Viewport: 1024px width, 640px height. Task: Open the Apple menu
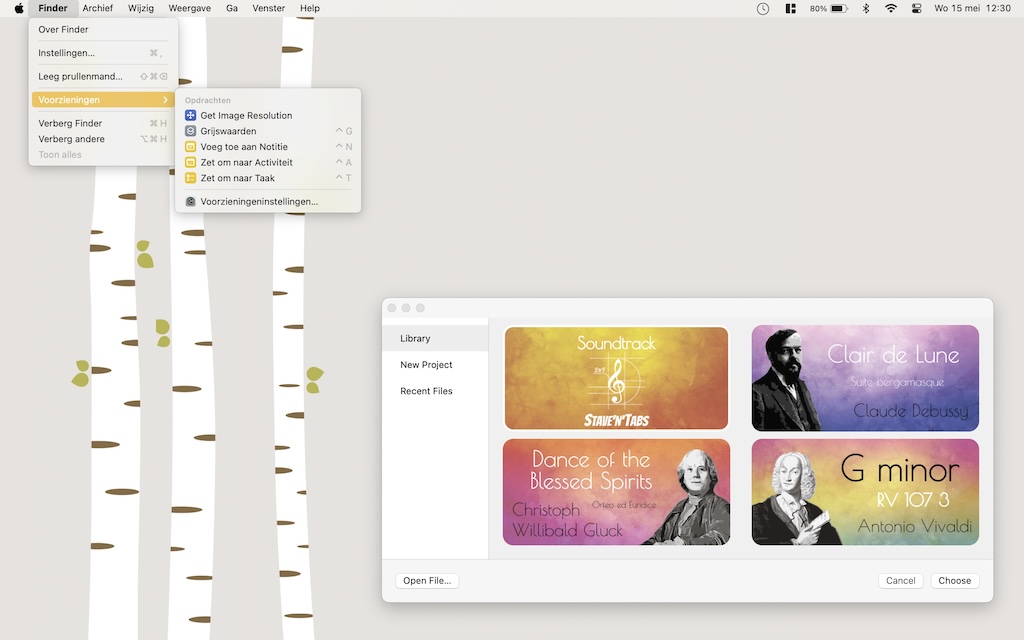[x=19, y=8]
